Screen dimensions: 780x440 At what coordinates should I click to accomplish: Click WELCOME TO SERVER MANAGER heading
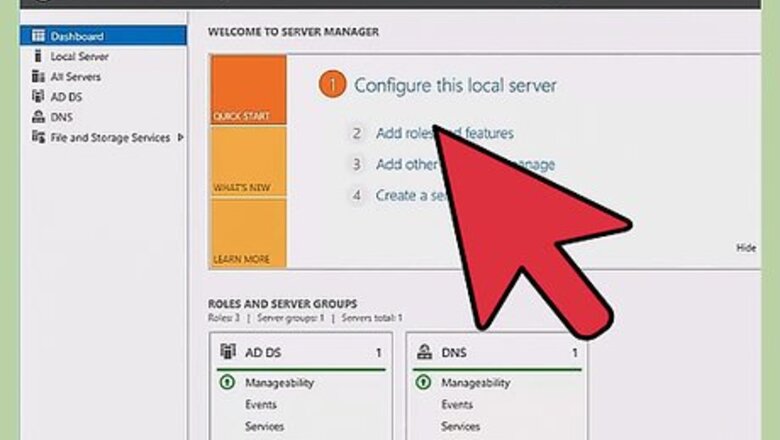(293, 32)
